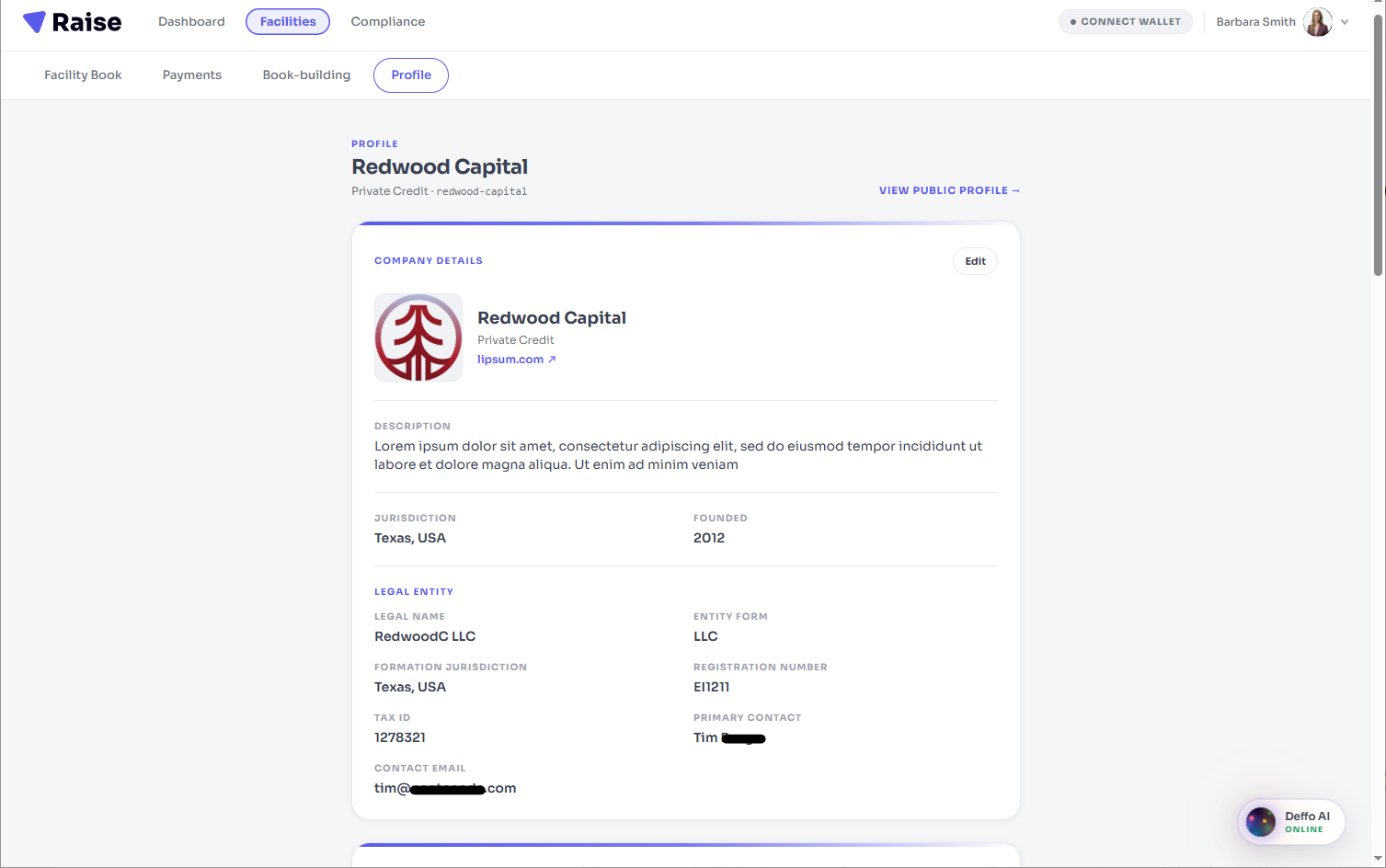Image resolution: width=1386 pixels, height=868 pixels.
Task: Click the scrollbar down arrow
Action: coord(1378,859)
